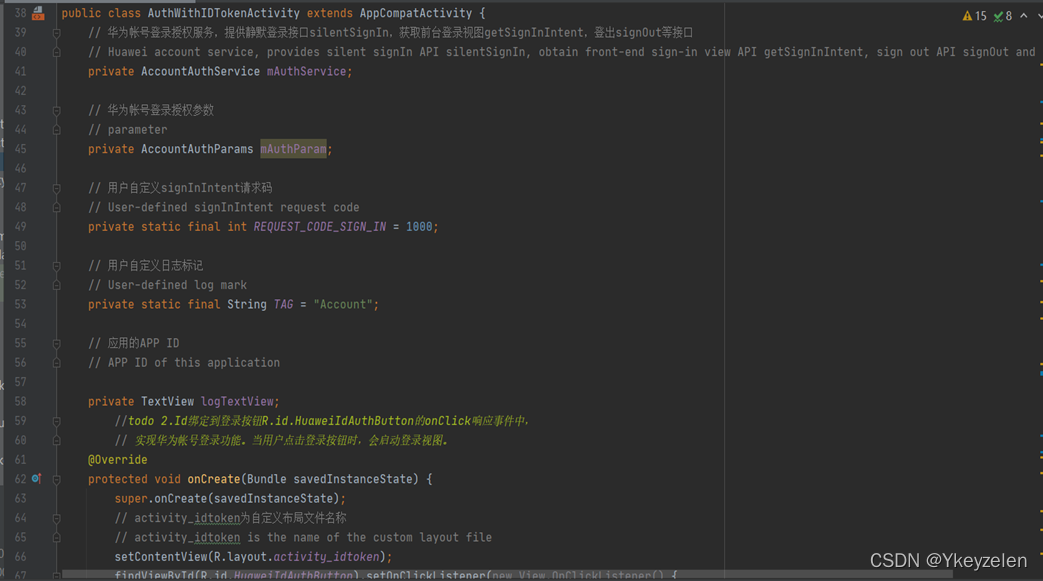
Task: Click line number 58 in the gutter
Action: pyautogui.click(x=20, y=401)
